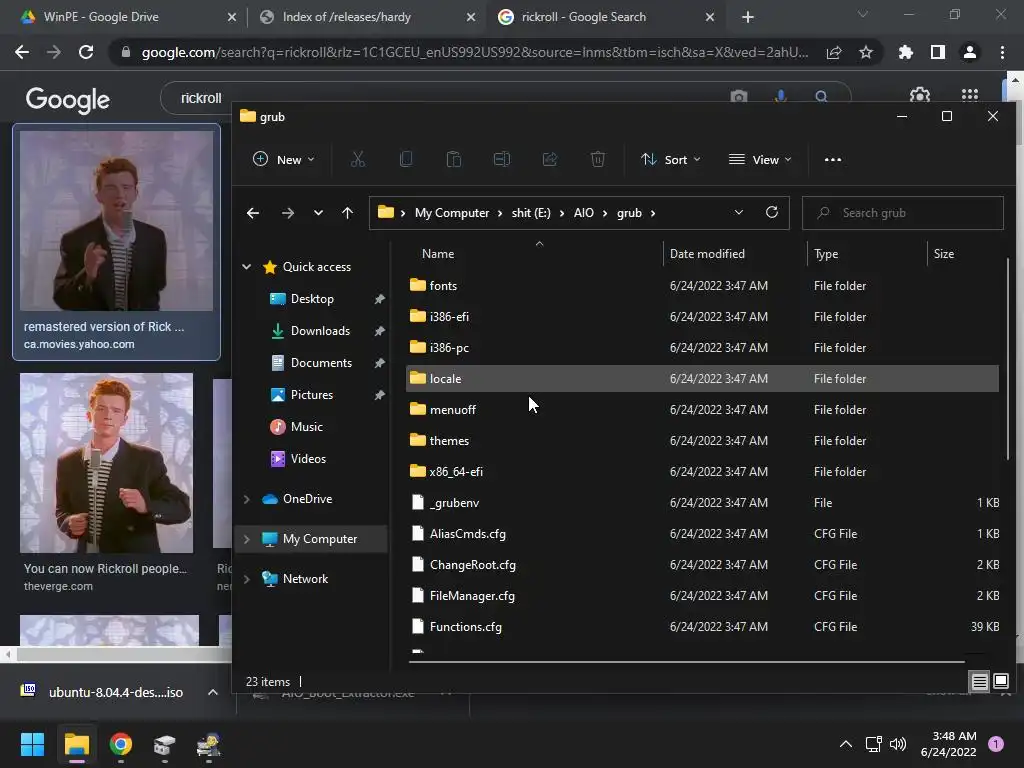Open Windows Start menu
Viewport: 1024px width, 768px height.
[32, 744]
